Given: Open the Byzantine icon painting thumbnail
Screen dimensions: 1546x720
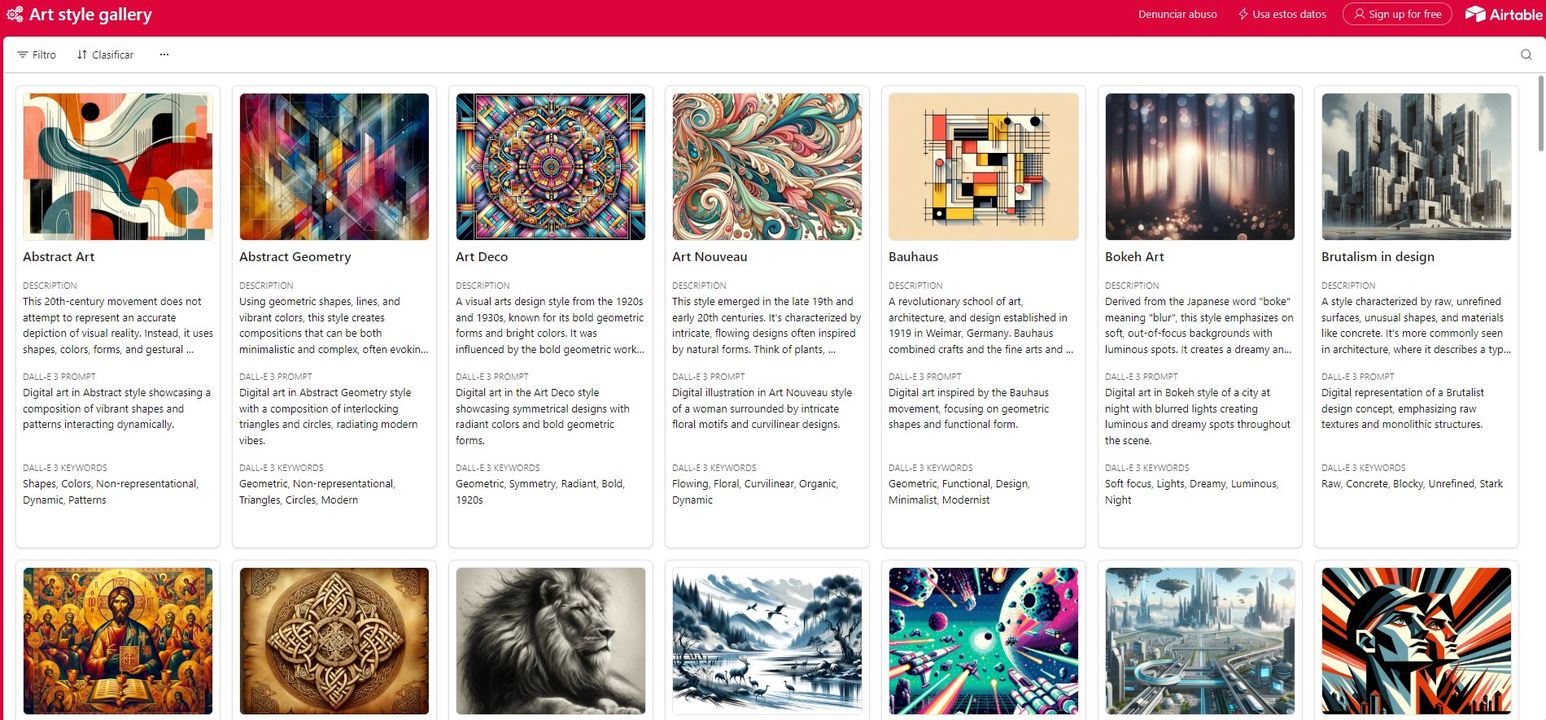Looking at the screenshot, I should coord(118,641).
